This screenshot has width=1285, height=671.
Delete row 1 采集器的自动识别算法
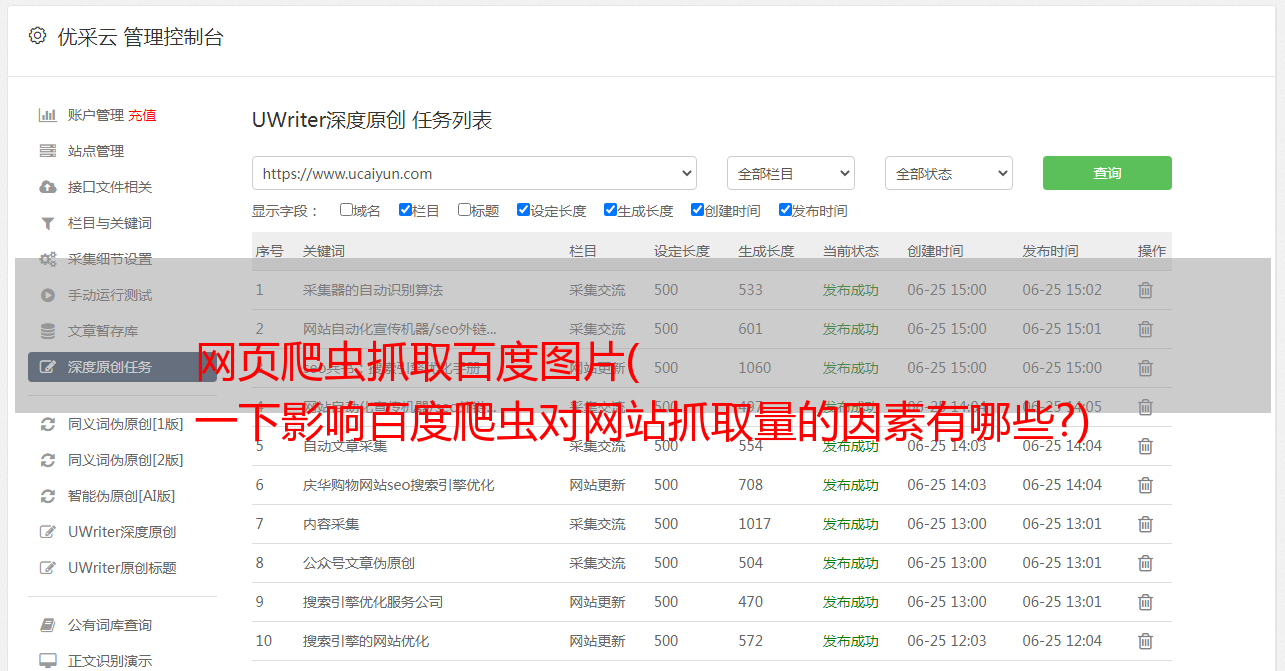tap(1146, 290)
